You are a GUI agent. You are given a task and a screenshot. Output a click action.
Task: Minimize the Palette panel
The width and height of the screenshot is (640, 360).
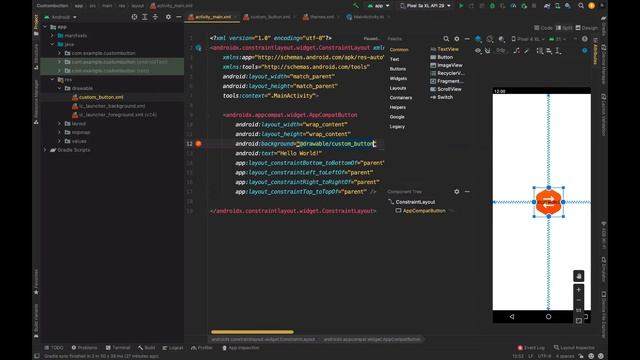pyautogui.click(x=467, y=39)
